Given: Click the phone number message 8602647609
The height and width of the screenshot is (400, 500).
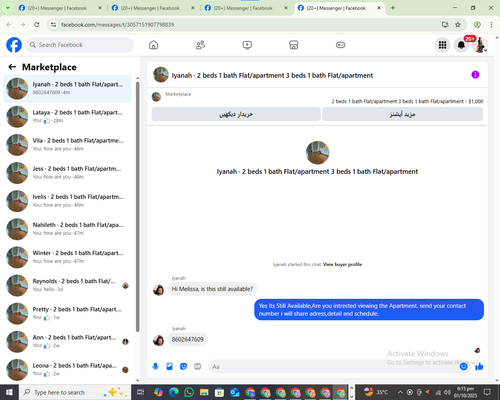Looking at the screenshot, I should point(187,339).
